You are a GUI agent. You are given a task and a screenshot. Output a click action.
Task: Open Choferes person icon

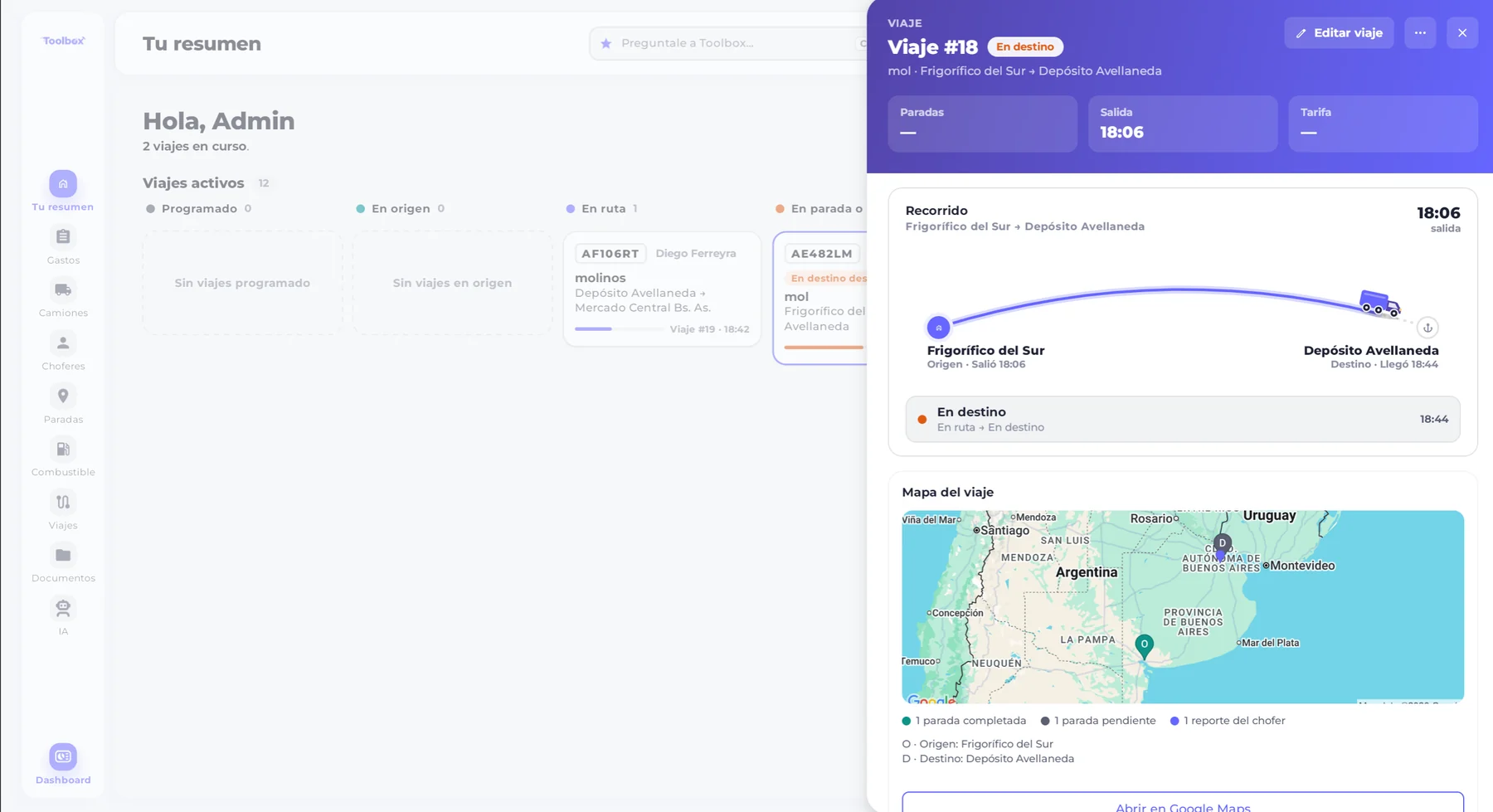[x=63, y=343]
